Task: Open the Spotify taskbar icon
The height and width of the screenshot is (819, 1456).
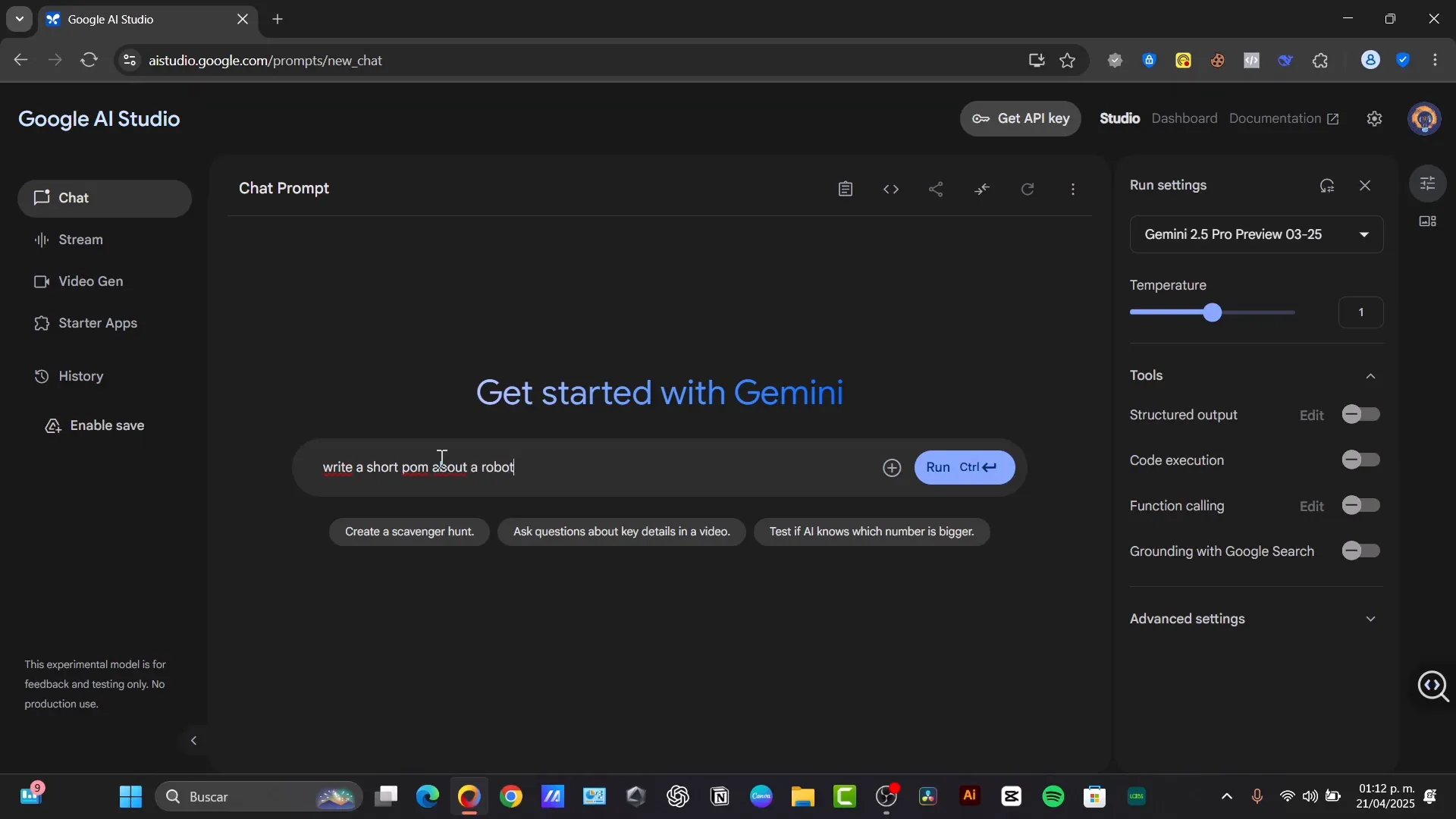Action: tap(1054, 796)
